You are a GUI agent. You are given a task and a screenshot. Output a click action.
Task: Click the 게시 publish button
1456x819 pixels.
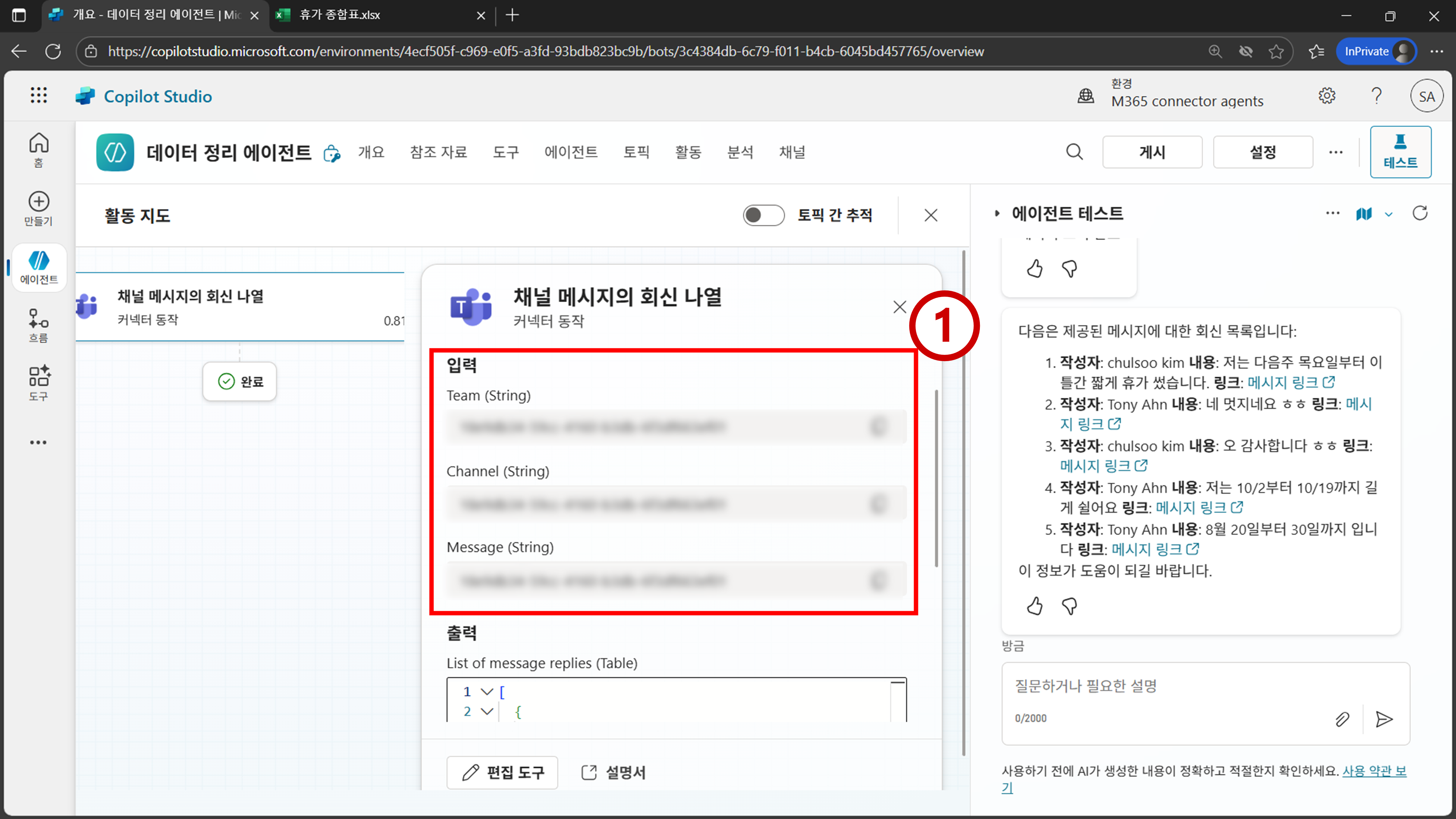coord(1152,152)
